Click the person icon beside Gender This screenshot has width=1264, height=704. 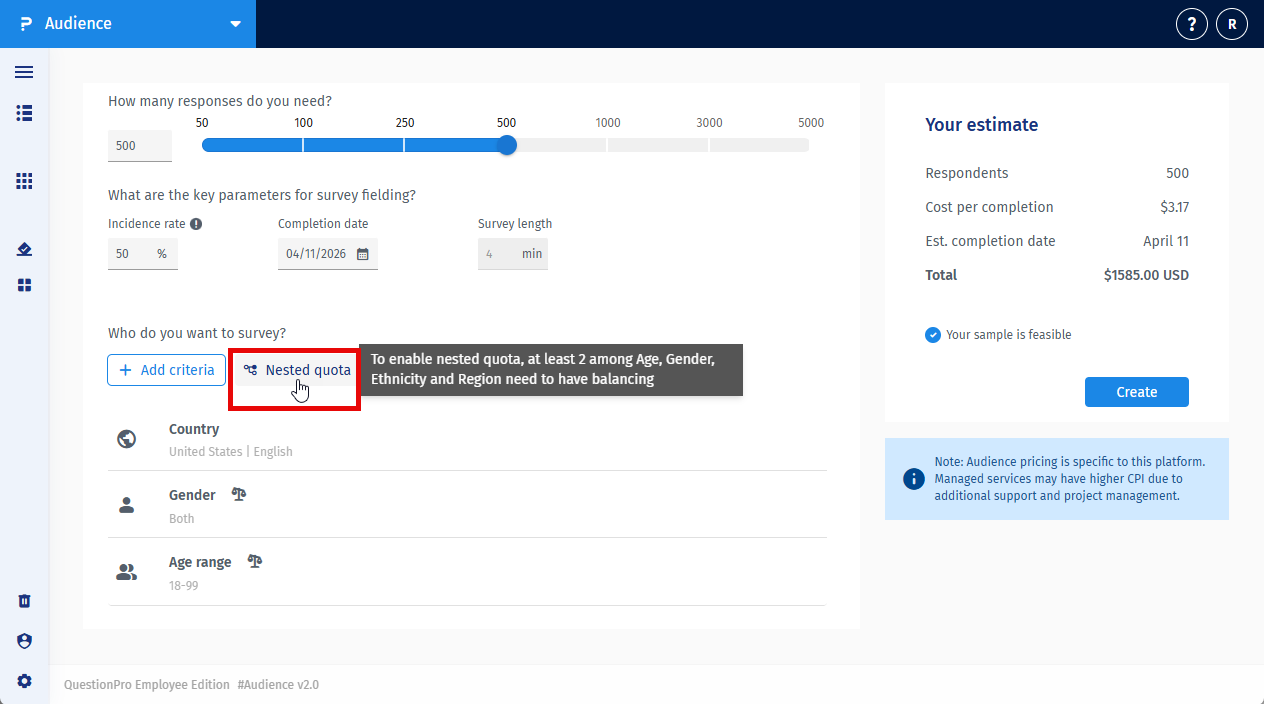127,506
